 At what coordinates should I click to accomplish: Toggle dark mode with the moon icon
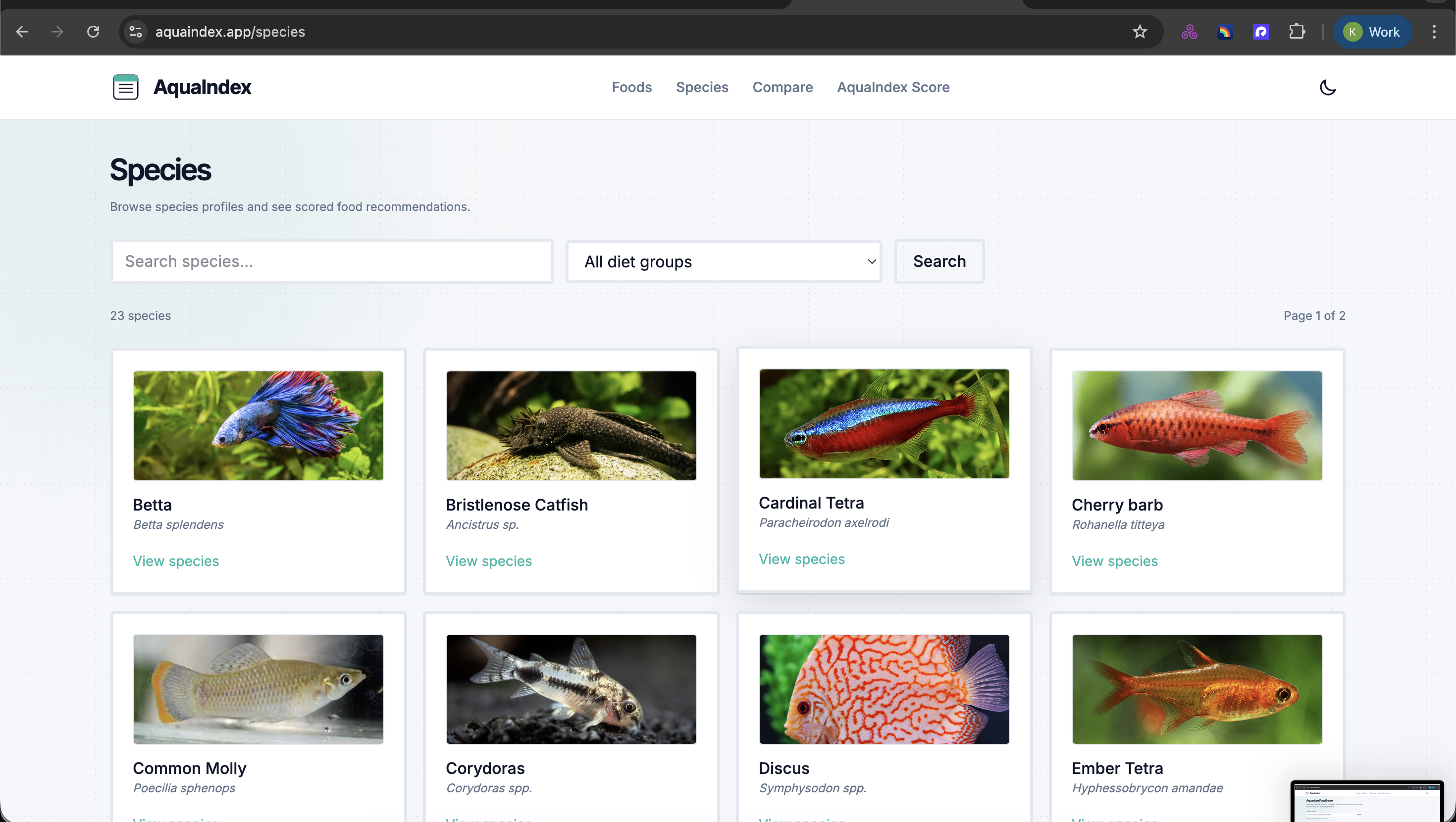pos(1327,87)
